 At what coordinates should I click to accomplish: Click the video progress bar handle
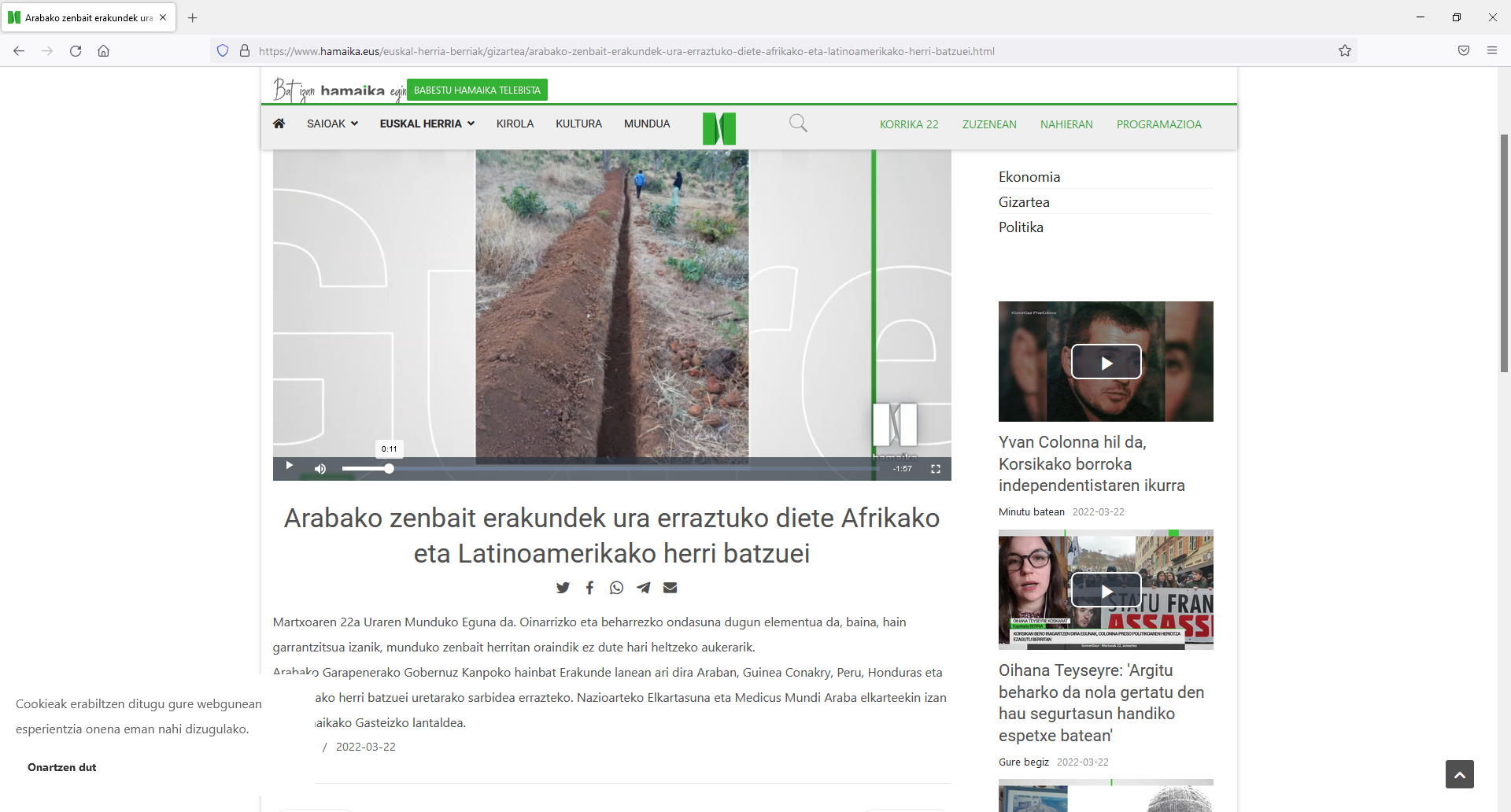[x=389, y=468]
